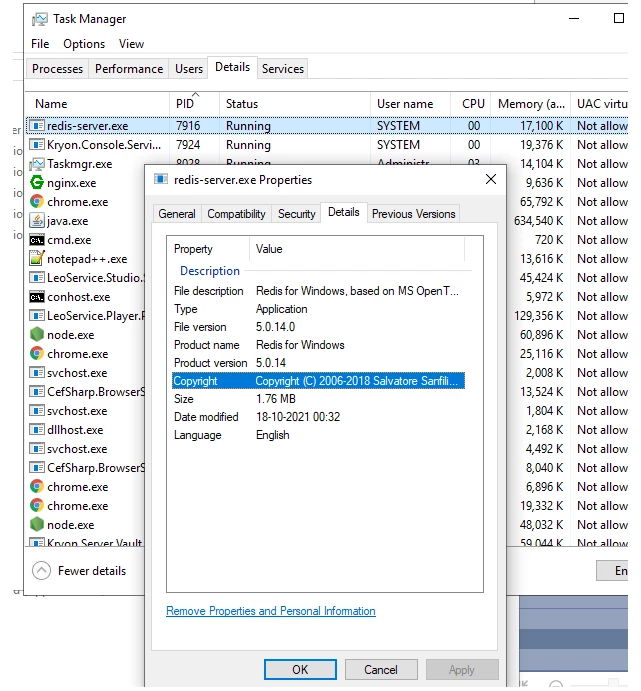Select the Details tab in Task Manager
This screenshot has height=691, width=641.
[232, 67]
